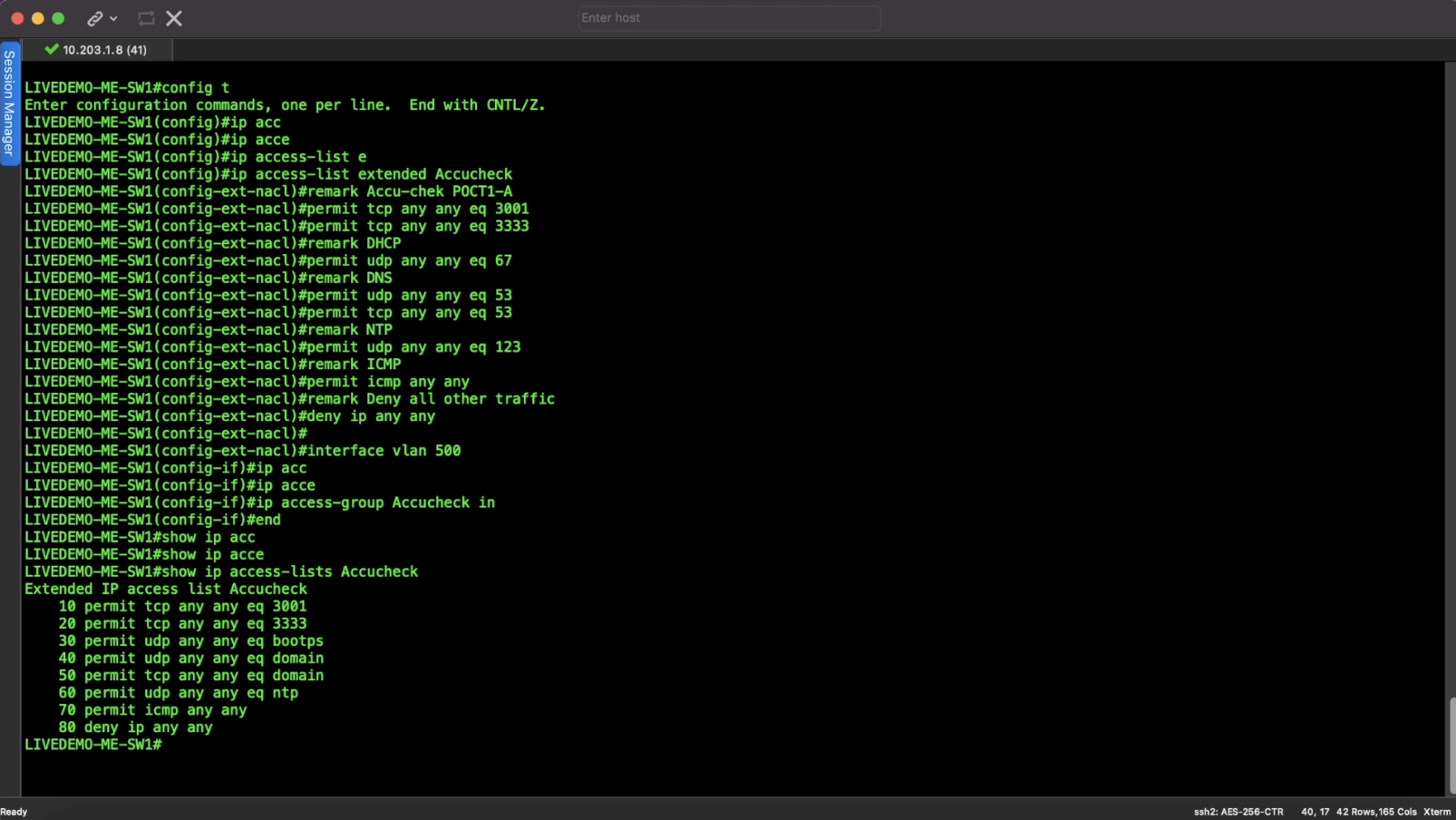
Task: Click the green connected checkmark on tab
Action: tap(52, 50)
